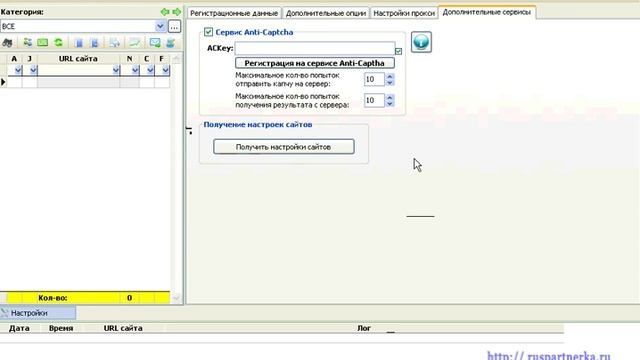Viewport: 640px width, 360px height.
Task: Click the round blue info icon button
Action: pyautogui.click(x=421, y=42)
